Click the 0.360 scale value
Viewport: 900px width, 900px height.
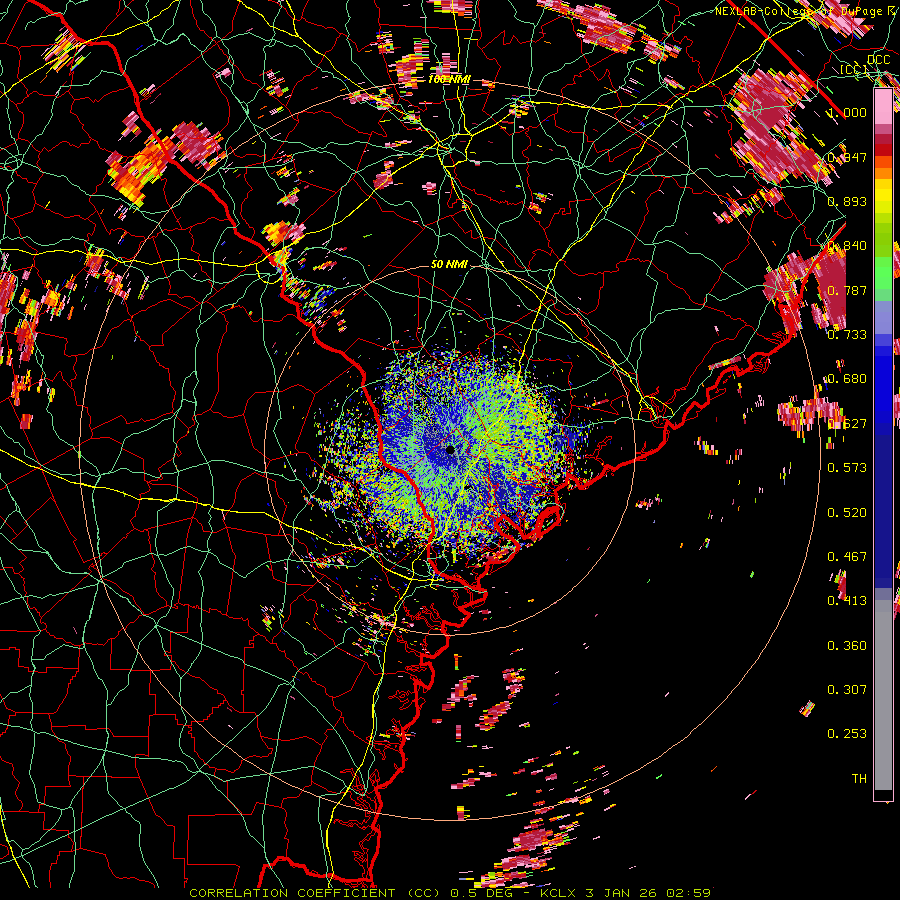click(847, 645)
